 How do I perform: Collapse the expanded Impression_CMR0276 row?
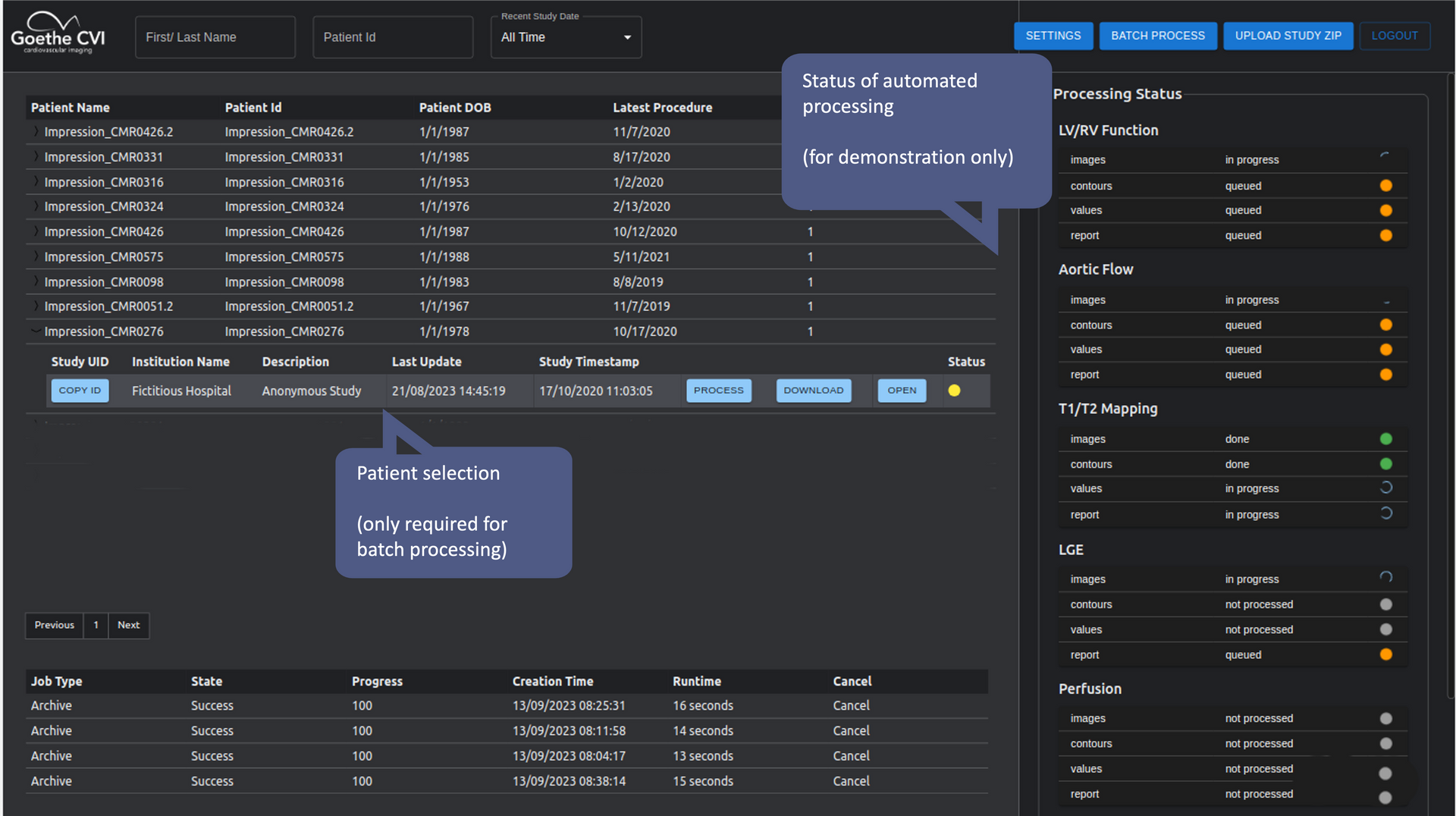coord(36,331)
